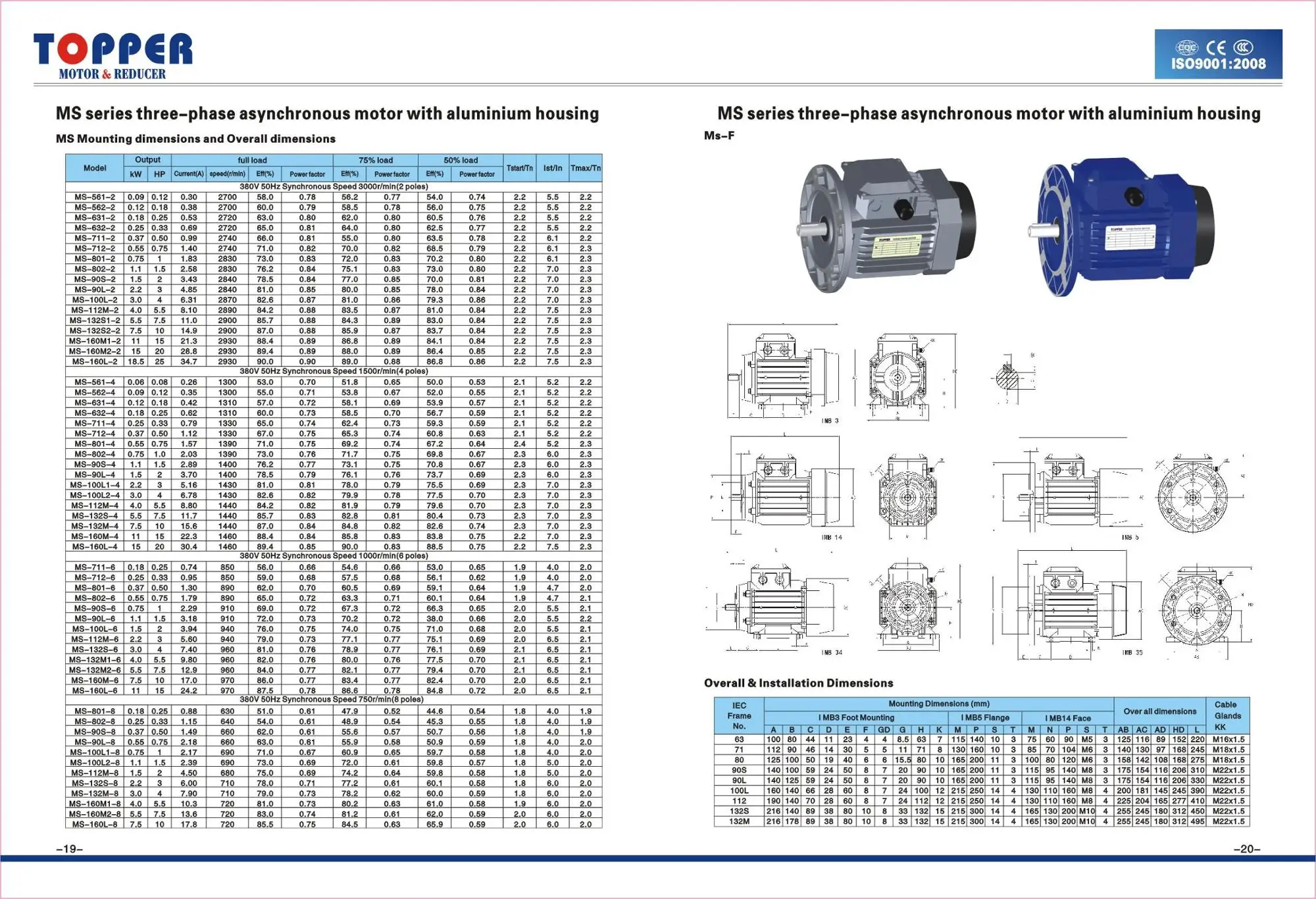Click frame 132M row in dimensions table
Viewport: 1316px width, 899px height.
[x=739, y=821]
